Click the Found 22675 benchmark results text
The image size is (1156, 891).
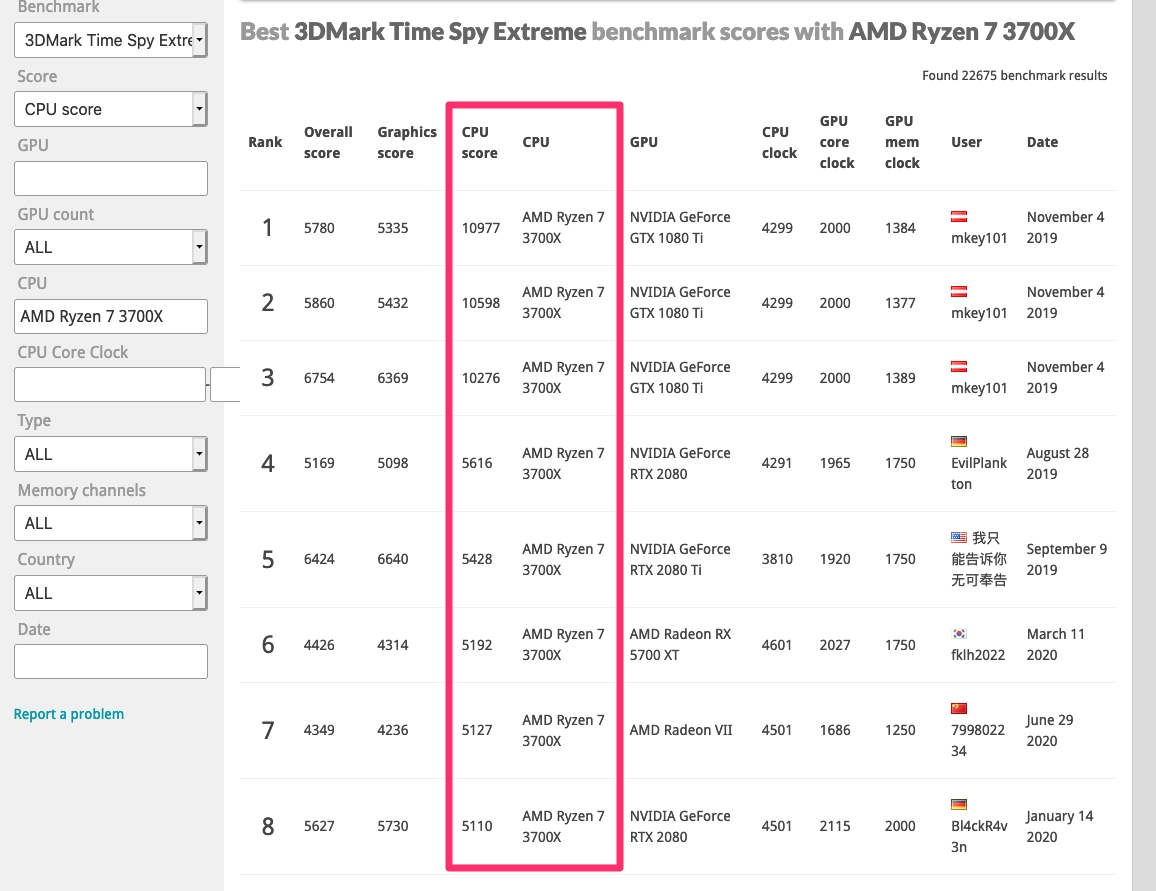[x=1014, y=76]
